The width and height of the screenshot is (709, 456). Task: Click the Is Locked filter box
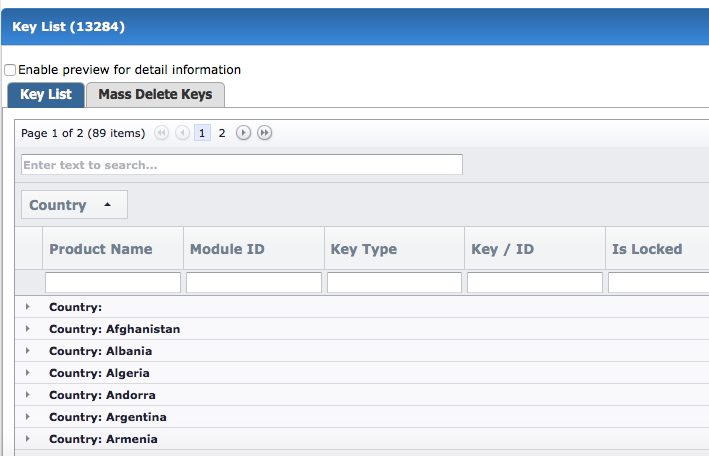point(659,282)
